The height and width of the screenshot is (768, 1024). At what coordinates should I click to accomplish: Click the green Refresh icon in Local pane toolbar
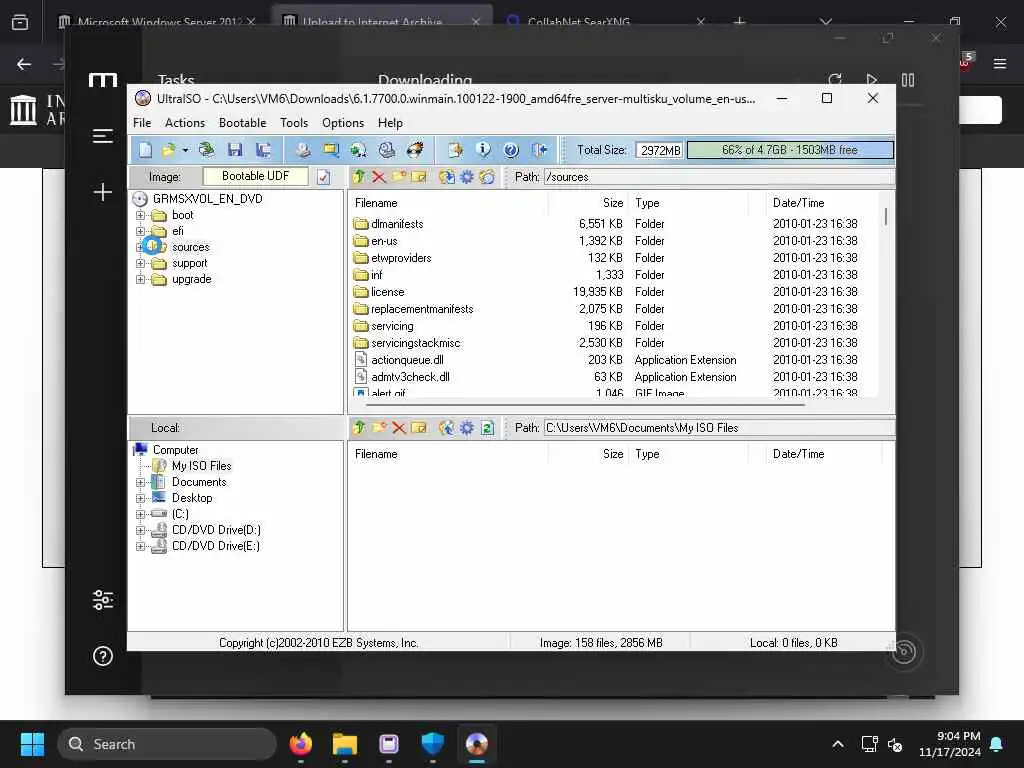click(x=487, y=428)
